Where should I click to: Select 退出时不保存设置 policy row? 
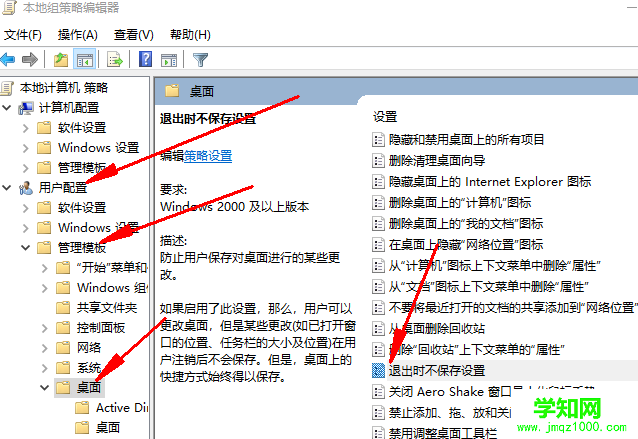[505, 371]
